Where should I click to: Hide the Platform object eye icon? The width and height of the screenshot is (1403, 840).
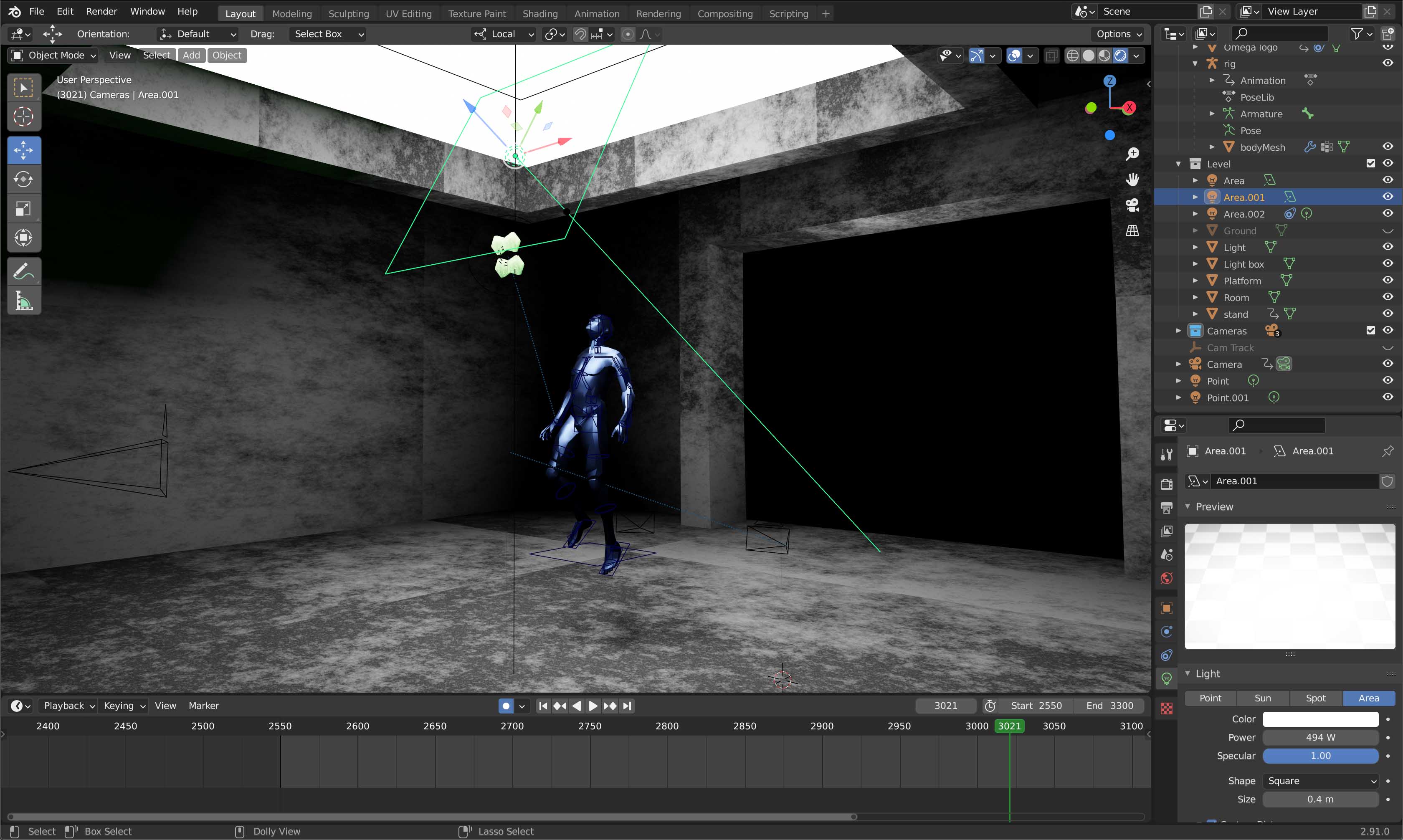coord(1388,280)
